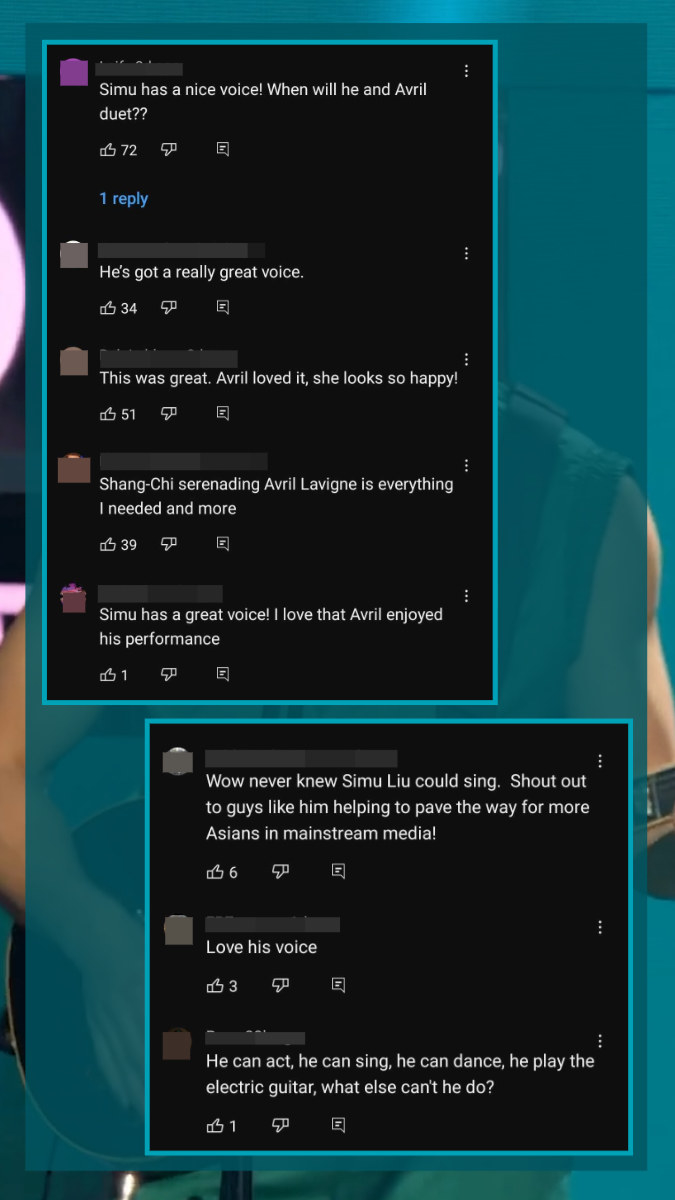Viewport: 675px width, 1200px height.
Task: Open the avatar of the "Love his voice" commenter
Action: [178, 930]
